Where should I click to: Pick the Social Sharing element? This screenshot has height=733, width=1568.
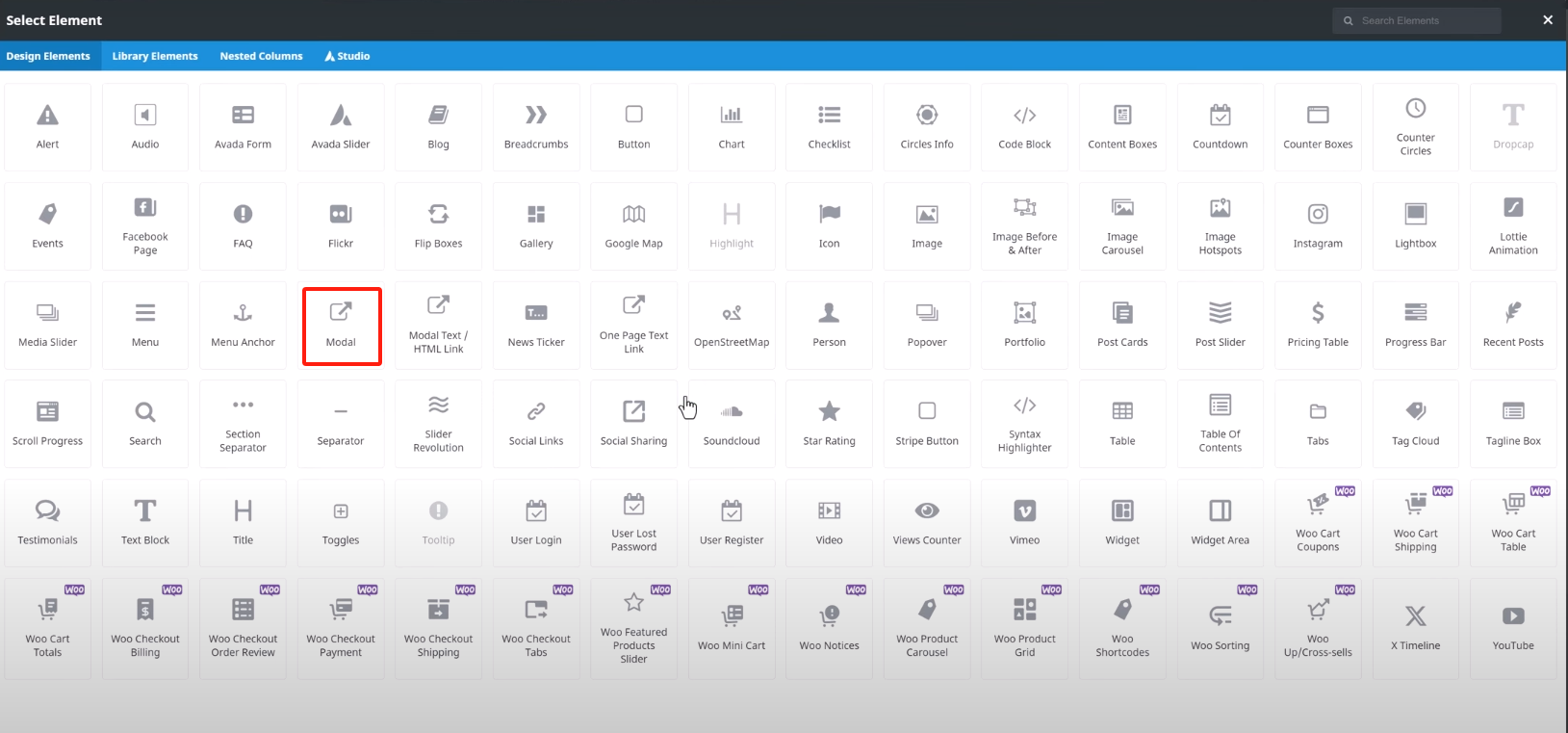tap(633, 424)
